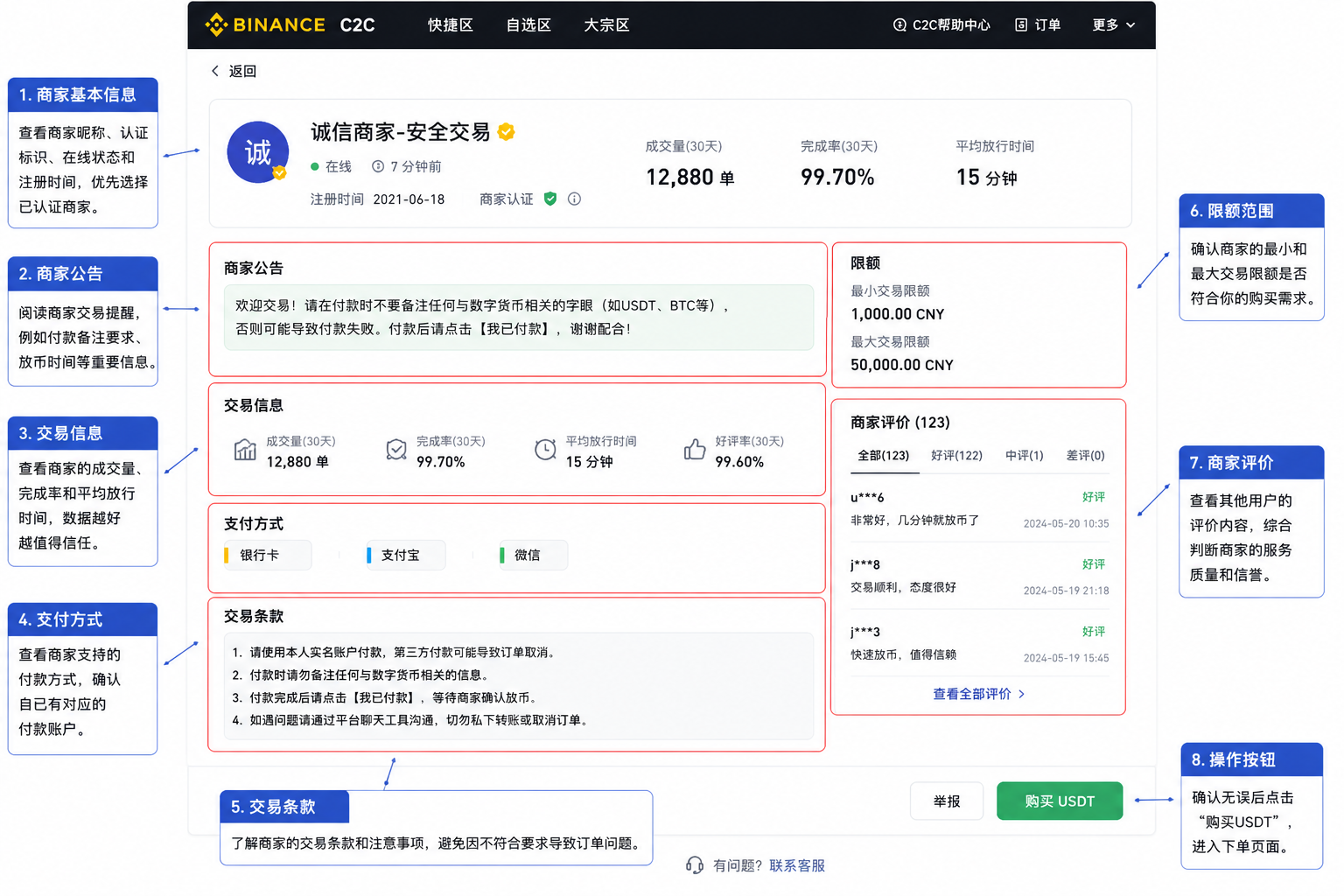Click the 平均放行时间 clock icon in 交易信息
Image resolution: width=1344 pixels, height=896 pixels.
545,450
